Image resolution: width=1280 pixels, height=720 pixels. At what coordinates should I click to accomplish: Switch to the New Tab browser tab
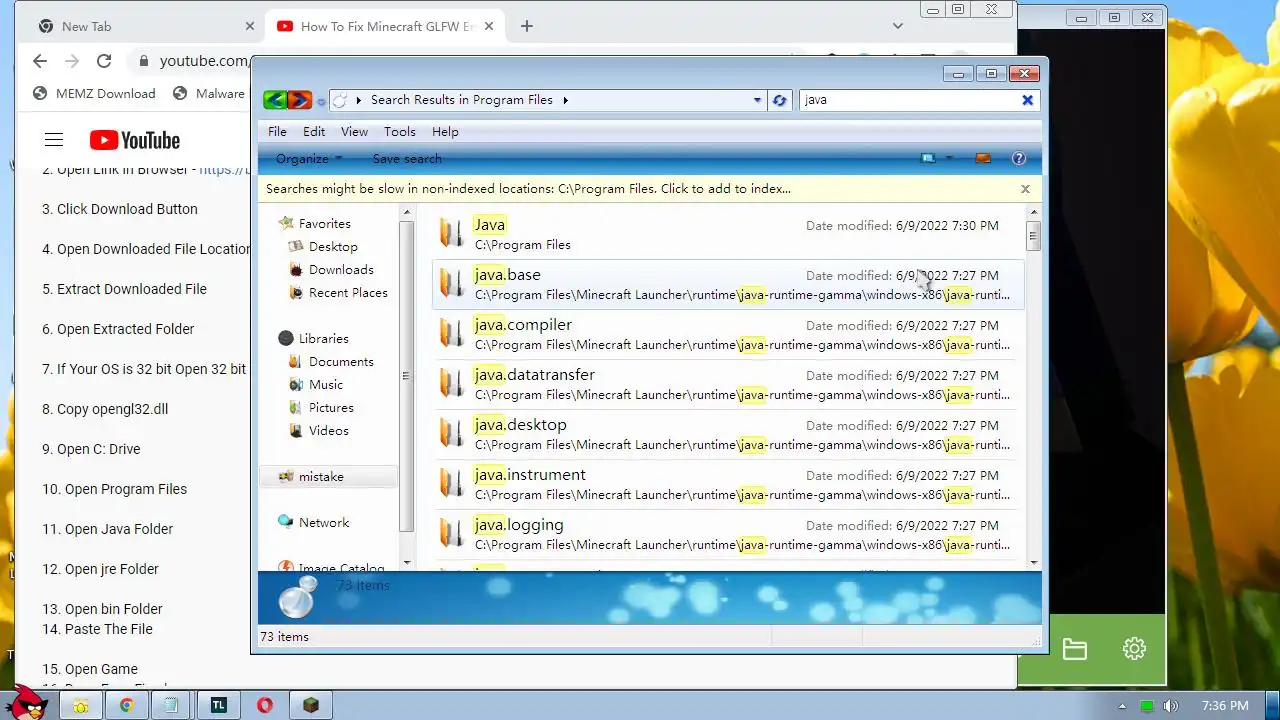(145, 27)
